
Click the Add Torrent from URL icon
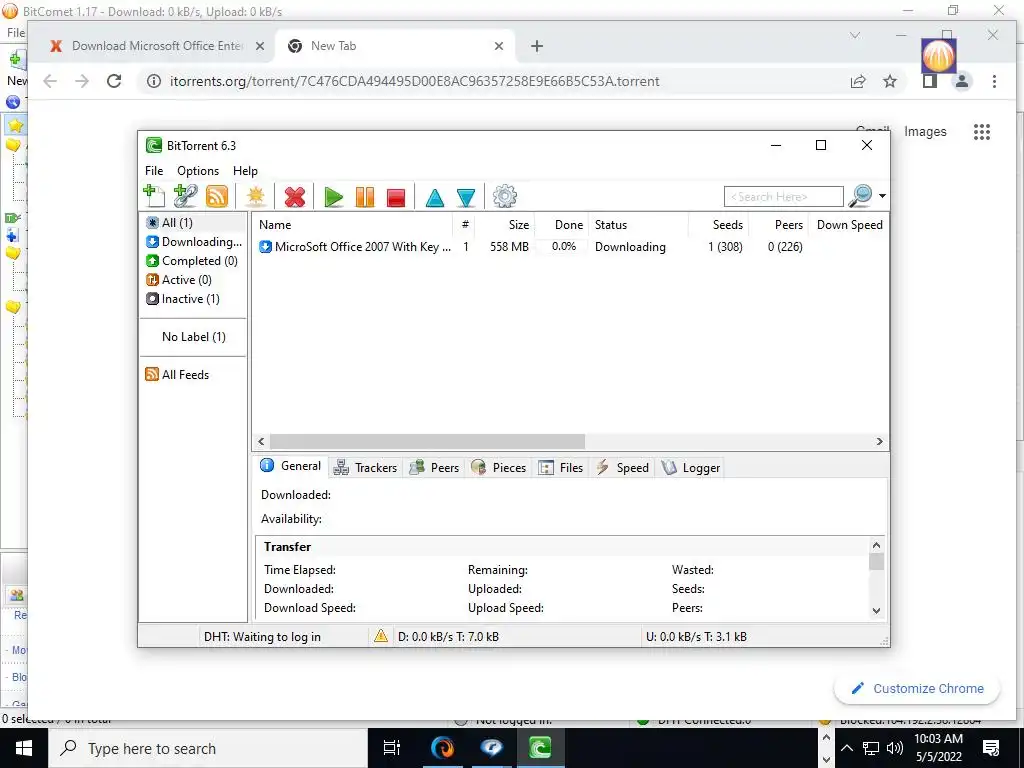click(x=185, y=196)
